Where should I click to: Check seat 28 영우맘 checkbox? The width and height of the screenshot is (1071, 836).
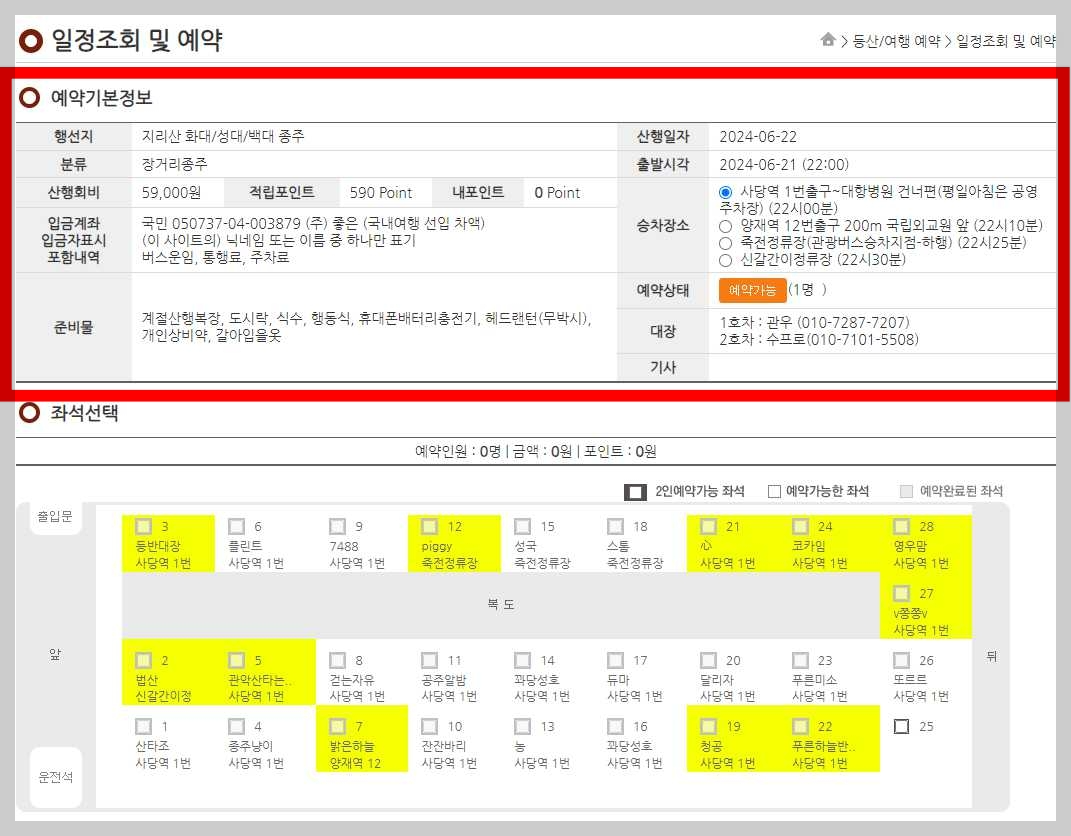coord(902,526)
